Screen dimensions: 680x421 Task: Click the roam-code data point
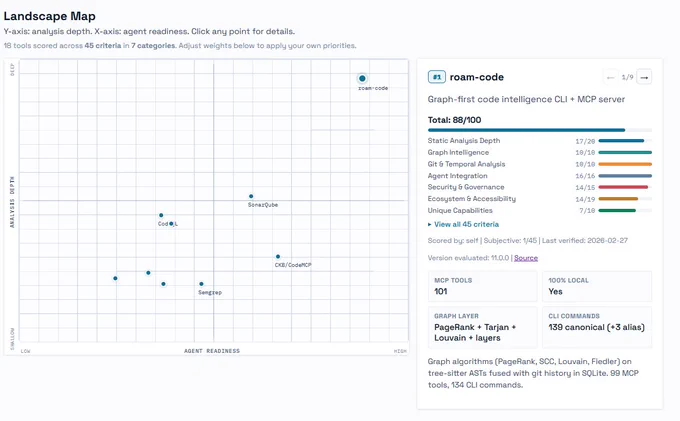[362, 78]
